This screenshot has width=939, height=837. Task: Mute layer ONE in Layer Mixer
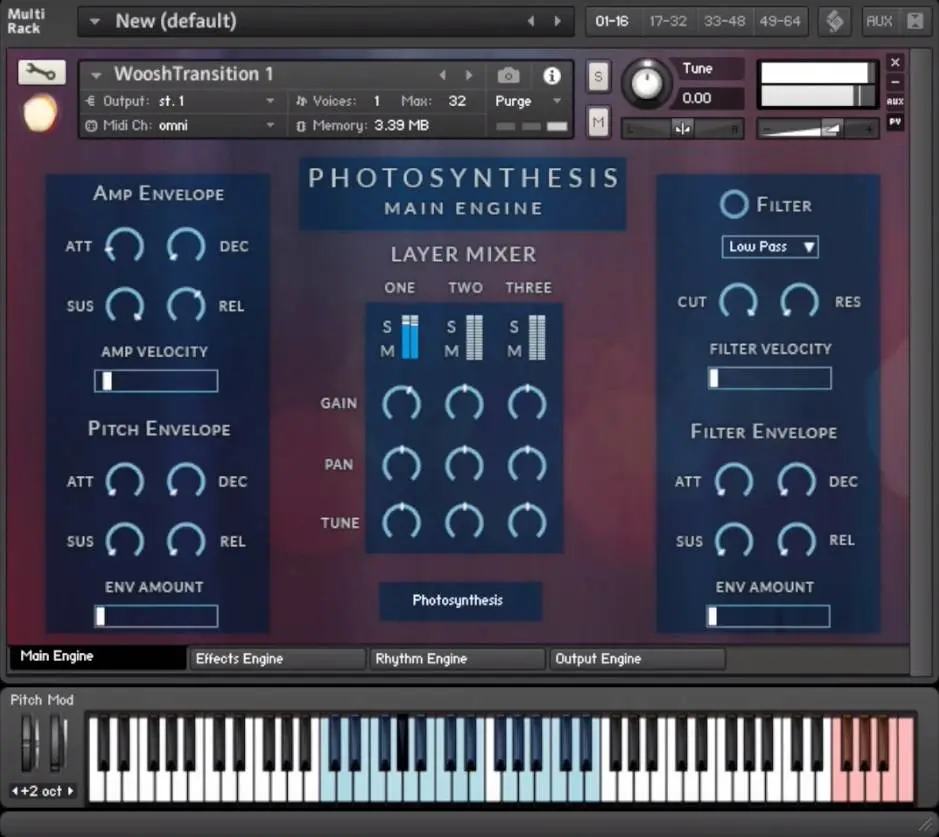point(387,351)
